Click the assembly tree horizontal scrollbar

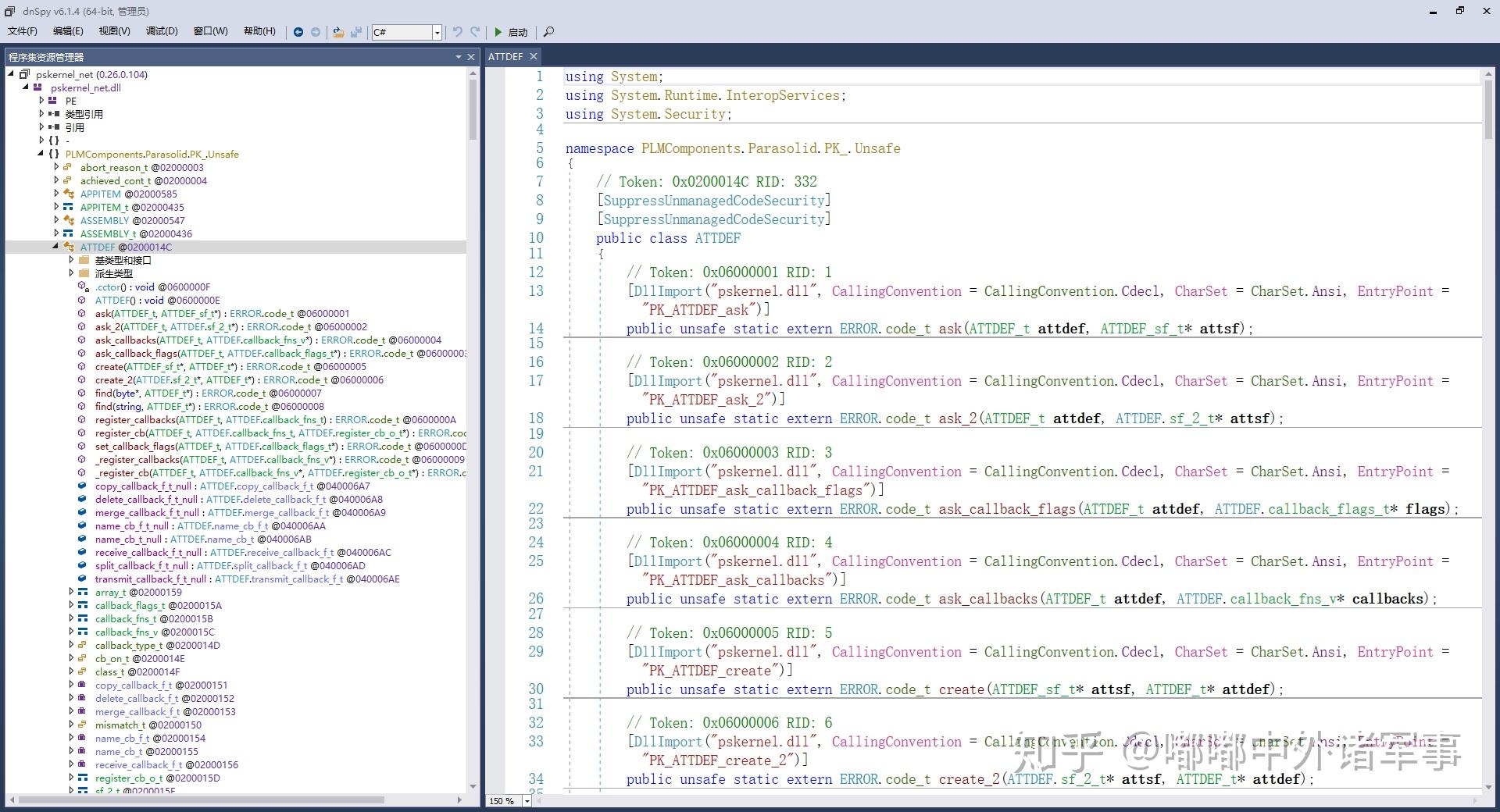click(202, 800)
